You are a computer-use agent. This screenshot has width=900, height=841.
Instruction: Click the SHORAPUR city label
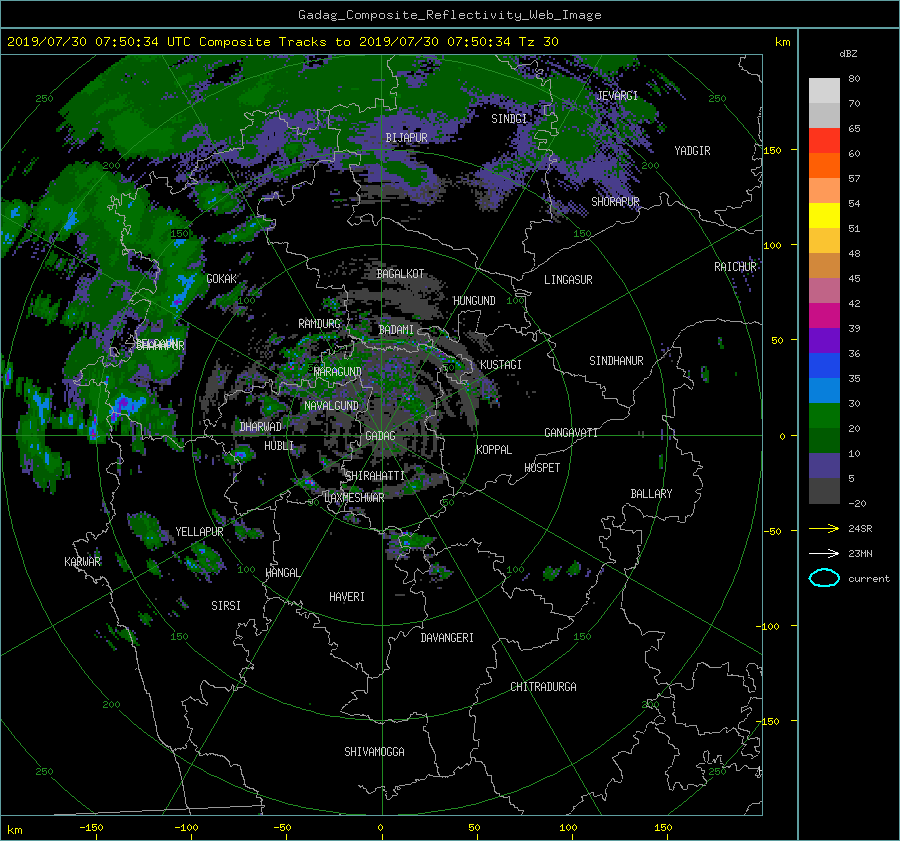[x=615, y=202]
